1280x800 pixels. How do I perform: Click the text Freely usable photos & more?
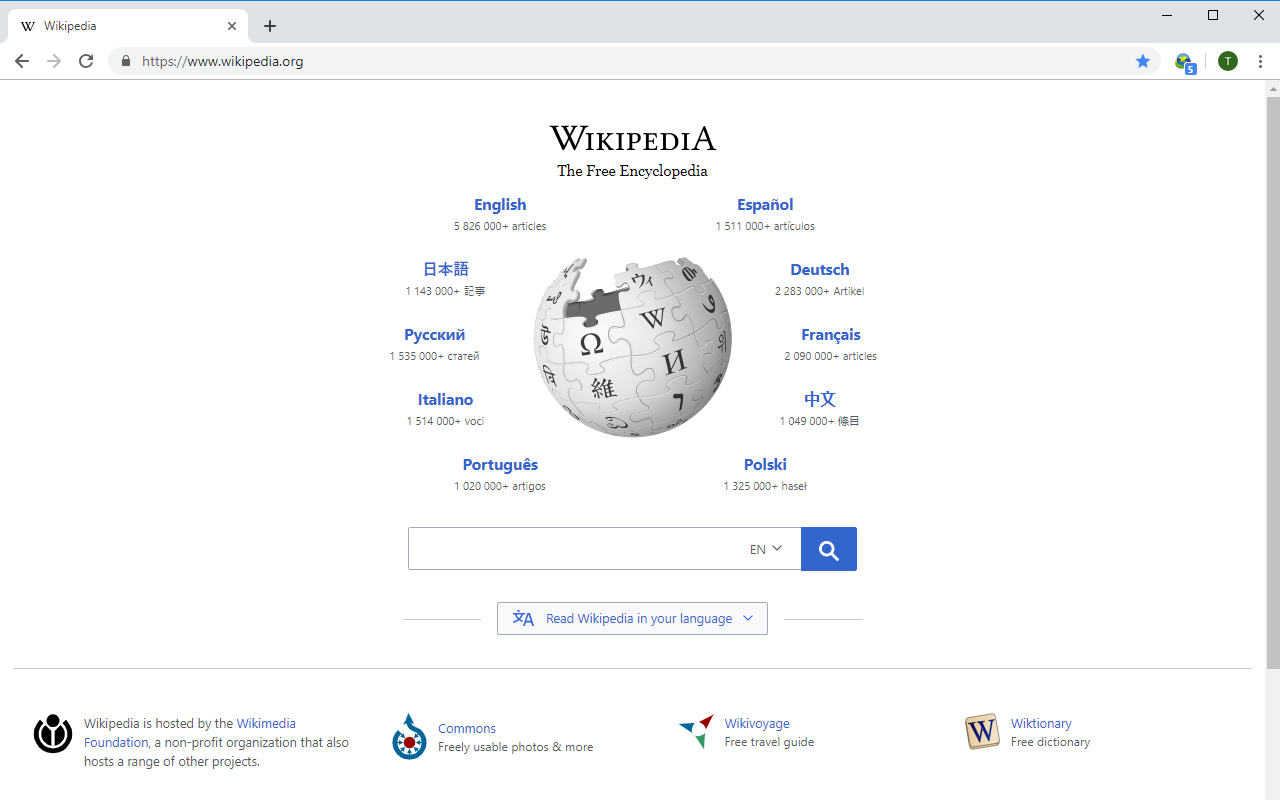pos(515,747)
